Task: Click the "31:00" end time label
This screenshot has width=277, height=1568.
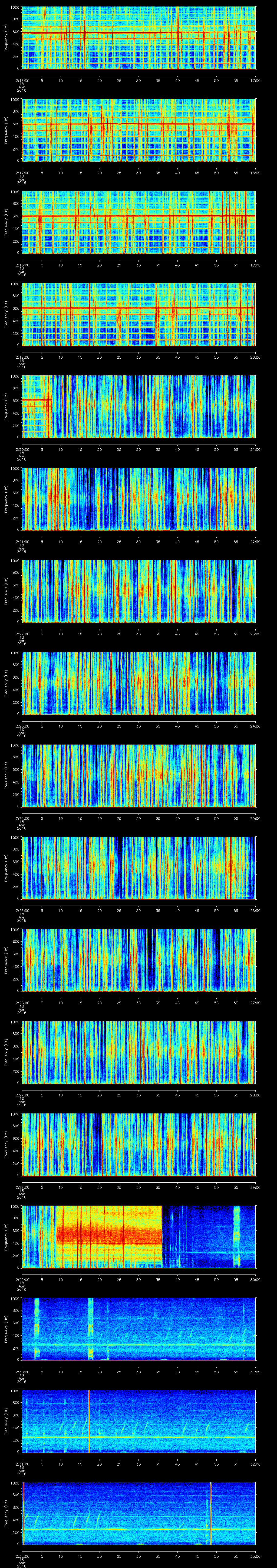Action: (x=256, y=1372)
